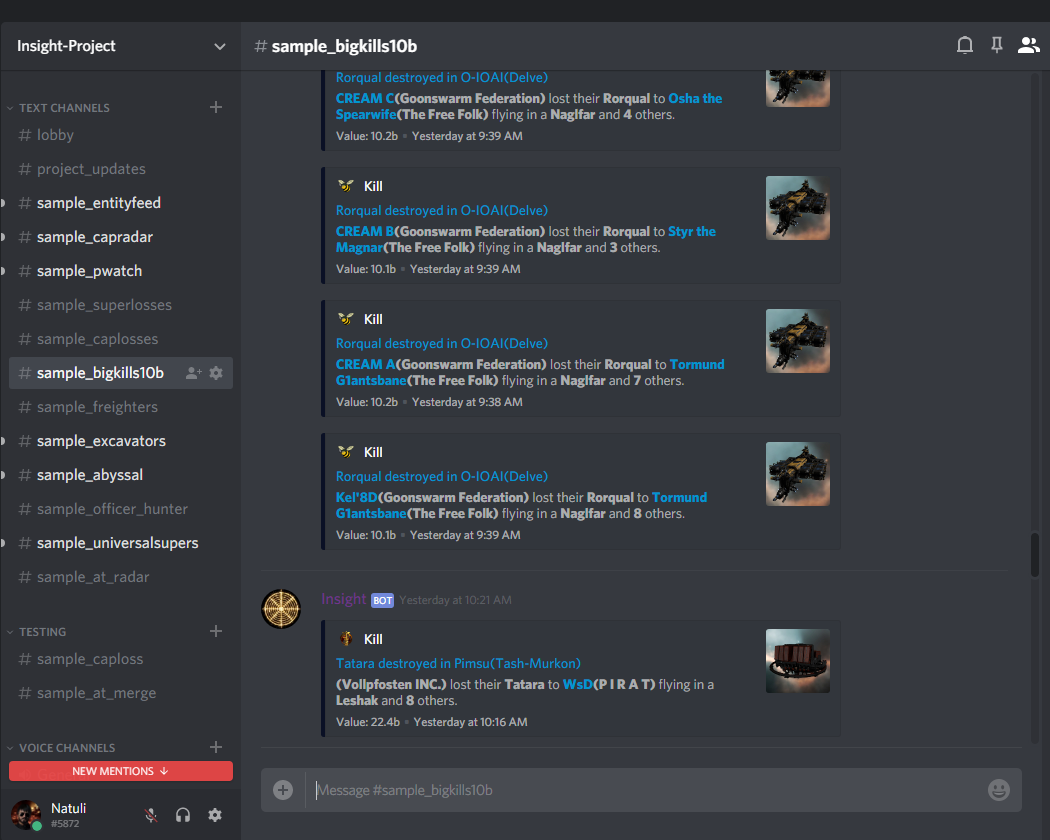This screenshot has width=1050, height=840.
Task: Open the sample_entityfeed channel
Action: coord(121,203)
